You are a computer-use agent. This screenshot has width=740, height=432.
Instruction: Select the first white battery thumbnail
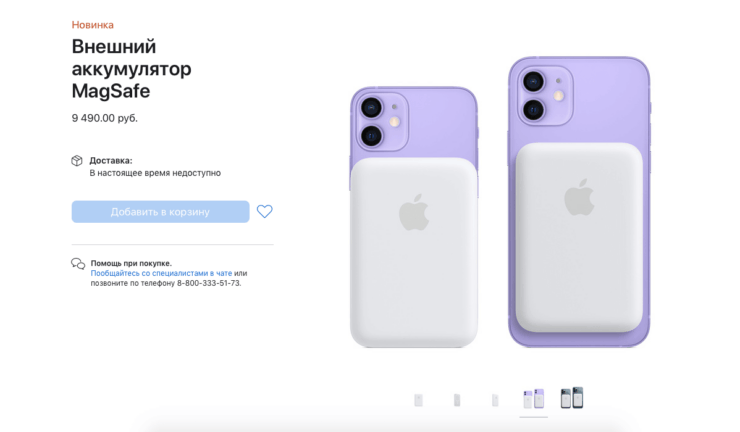coord(419,400)
